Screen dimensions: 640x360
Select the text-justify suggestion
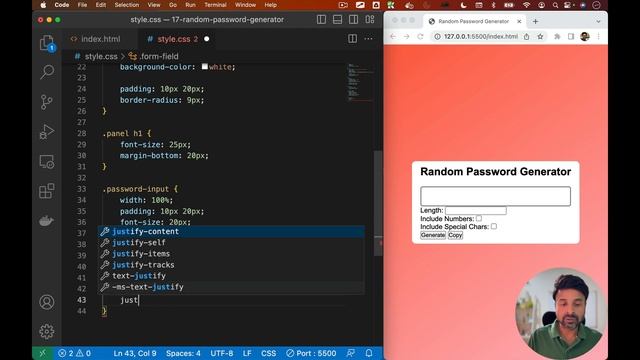click(231, 276)
